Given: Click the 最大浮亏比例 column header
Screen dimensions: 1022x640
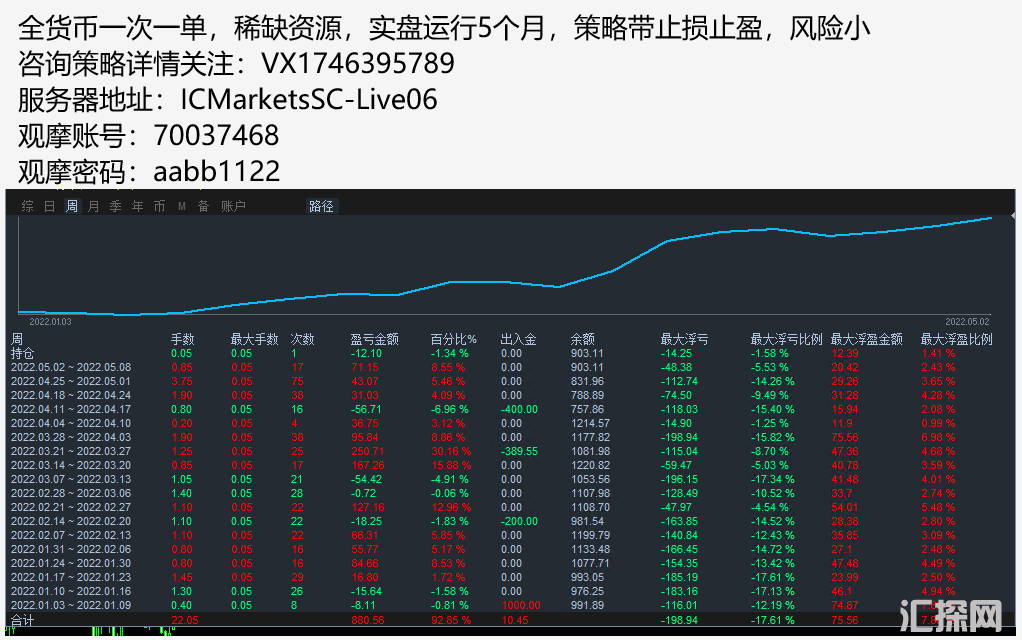Looking at the screenshot, I should [x=786, y=339].
